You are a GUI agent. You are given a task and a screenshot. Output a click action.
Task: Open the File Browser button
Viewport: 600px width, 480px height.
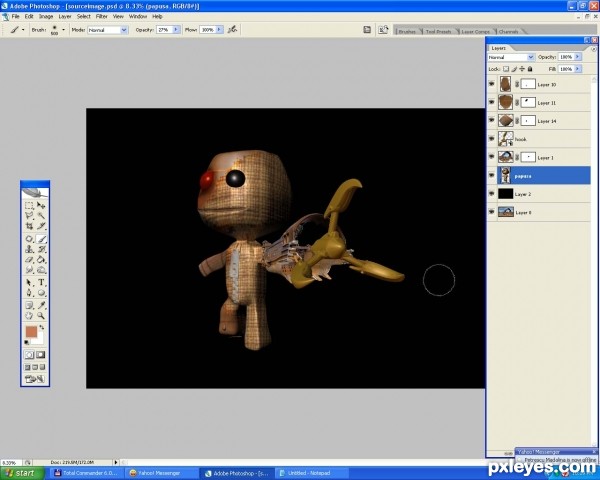click(383, 29)
